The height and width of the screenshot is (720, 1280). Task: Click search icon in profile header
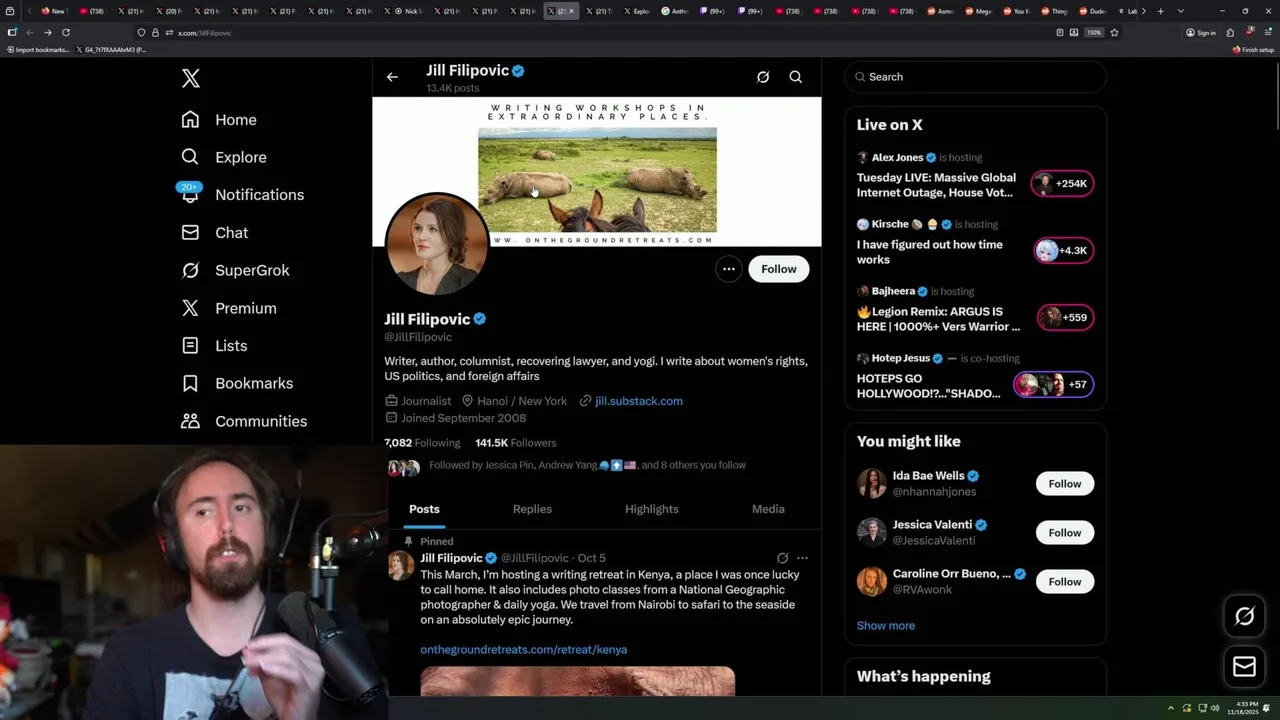pos(796,77)
